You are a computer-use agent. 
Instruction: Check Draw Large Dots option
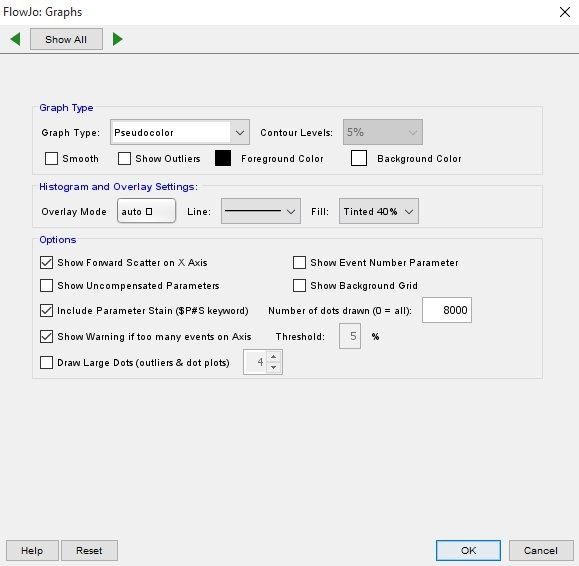[x=46, y=362]
